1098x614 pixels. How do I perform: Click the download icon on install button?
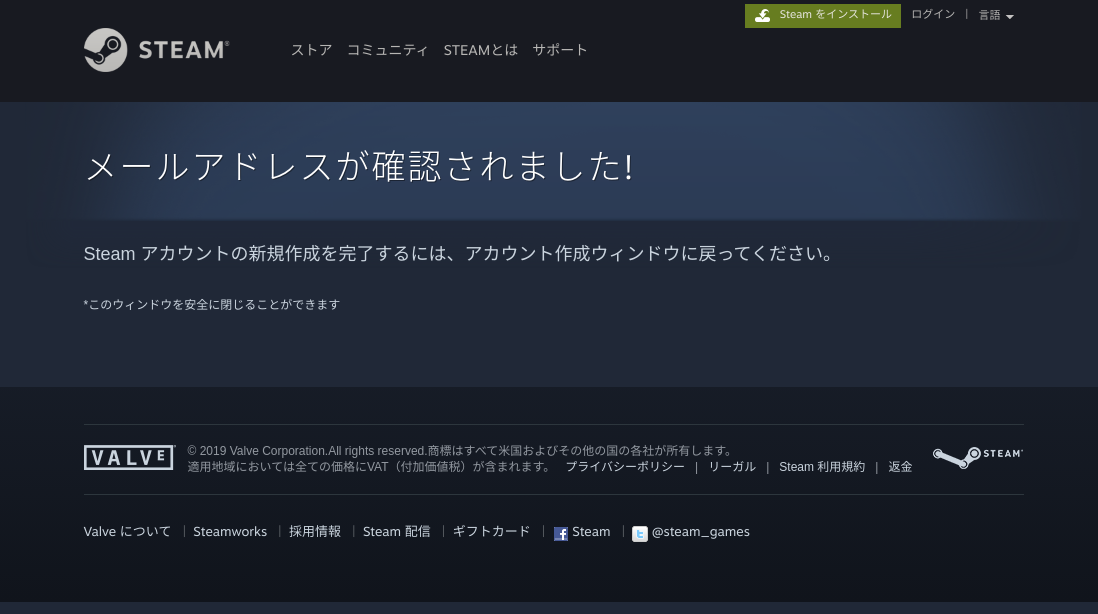pos(762,16)
